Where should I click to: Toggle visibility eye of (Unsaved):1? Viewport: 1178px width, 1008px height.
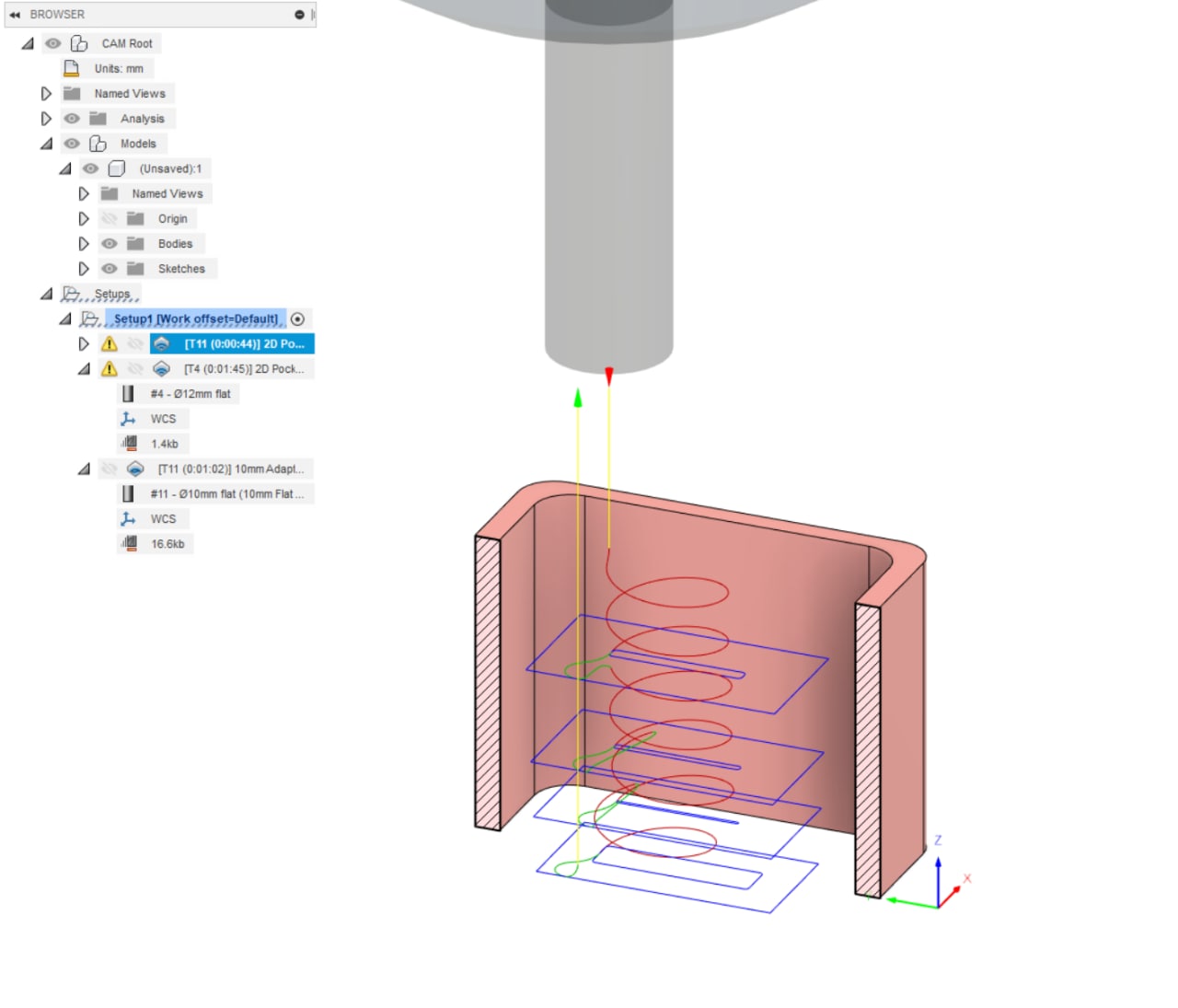90,168
